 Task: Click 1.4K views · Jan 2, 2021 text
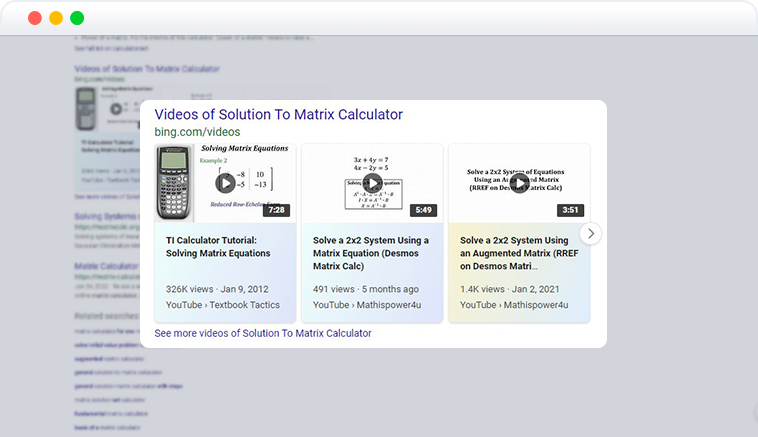[x=510, y=289]
